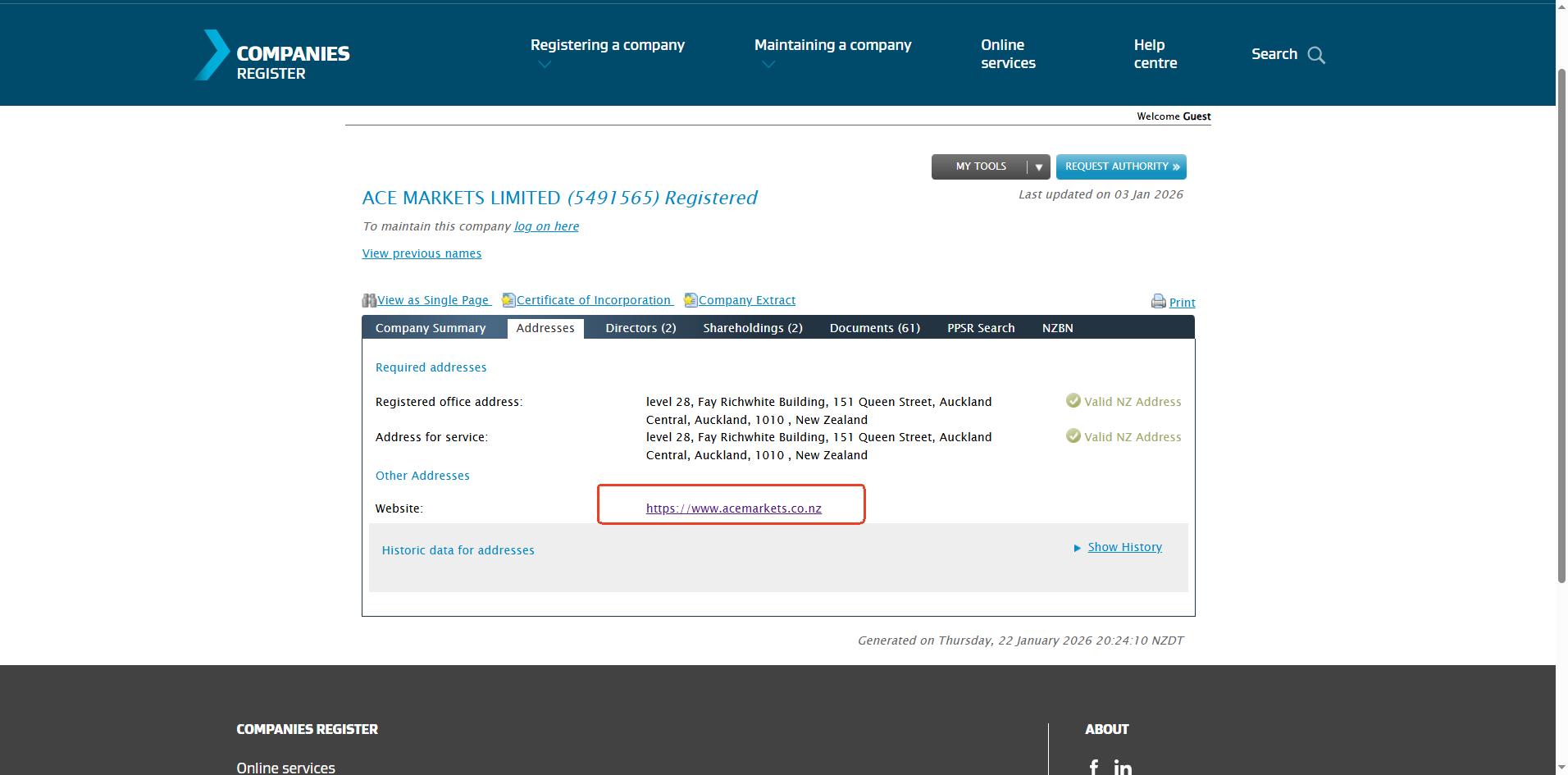Expand the Maintaining a company menu chevron
Viewport: 1568px width, 775px height.
[768, 65]
